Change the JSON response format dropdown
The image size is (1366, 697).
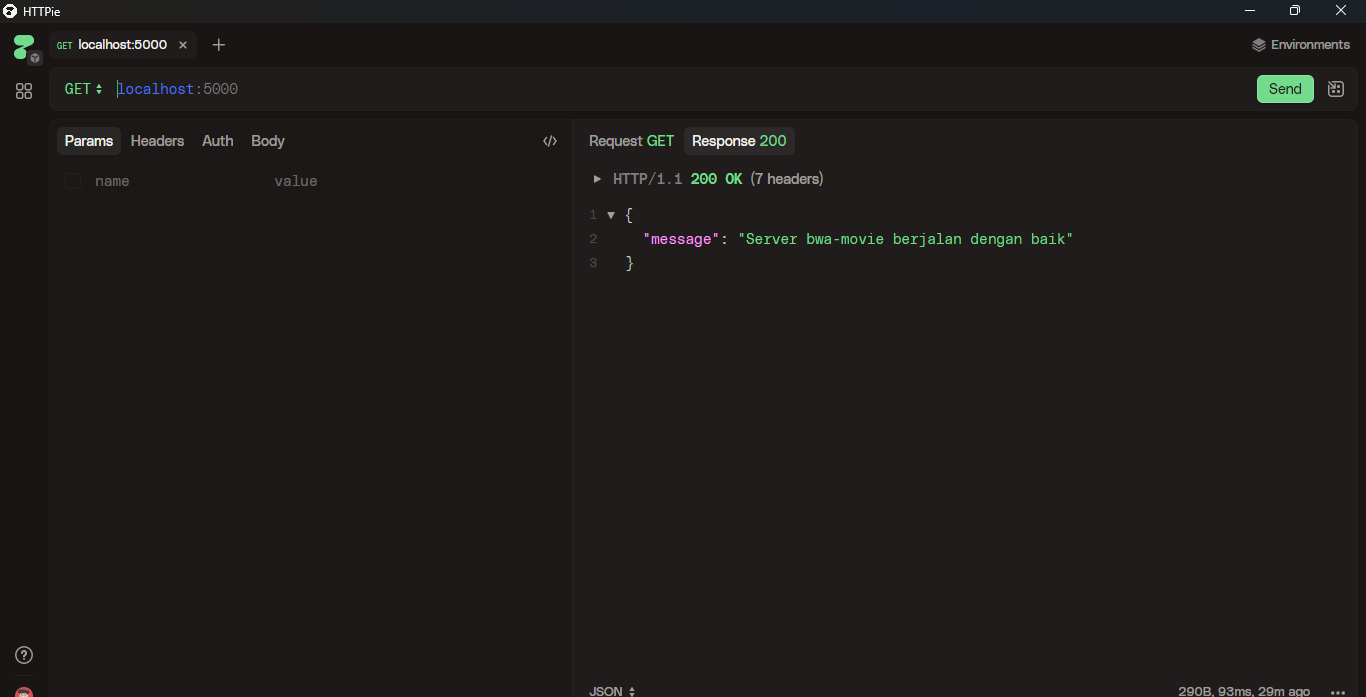click(x=612, y=691)
